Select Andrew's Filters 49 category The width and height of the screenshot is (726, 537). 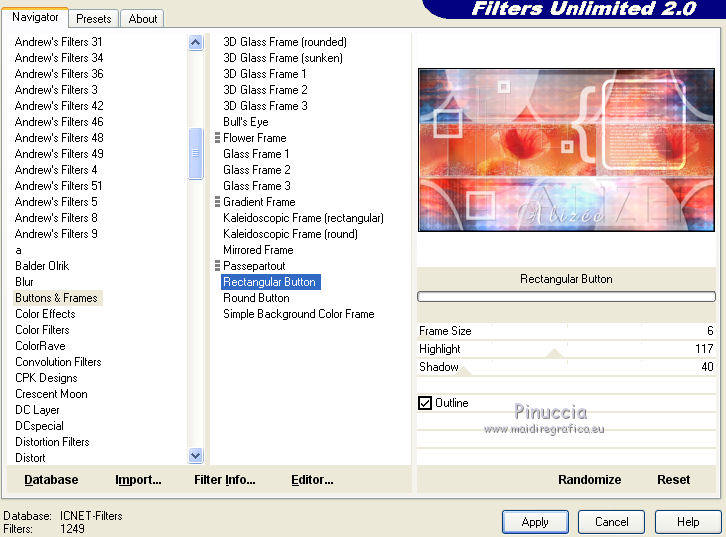[59, 154]
